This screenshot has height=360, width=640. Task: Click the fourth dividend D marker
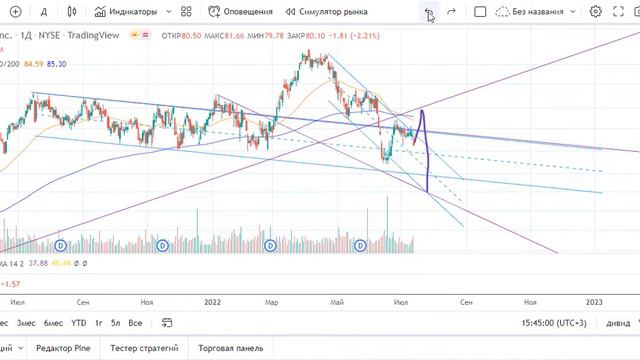point(360,246)
